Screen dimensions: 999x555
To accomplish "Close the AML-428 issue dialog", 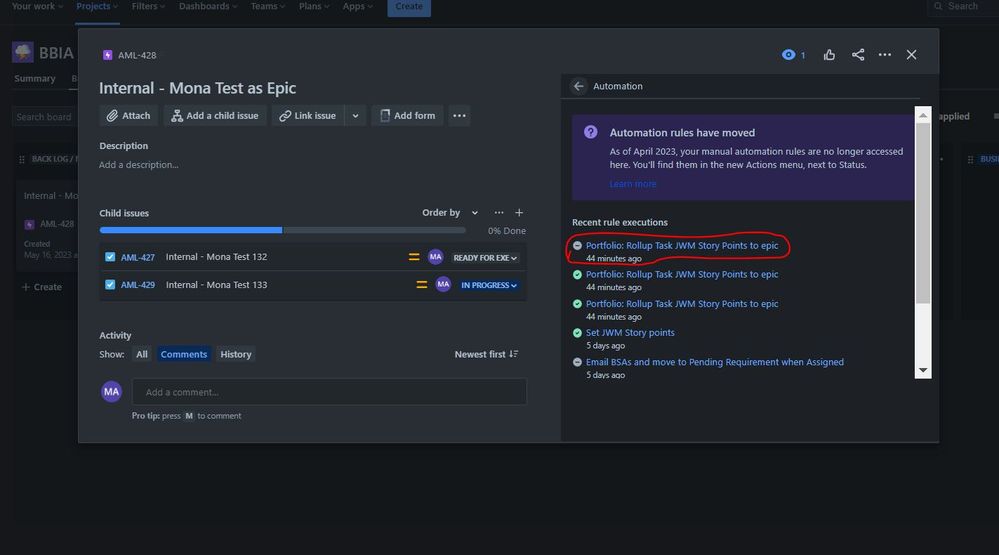I will pos(911,55).
